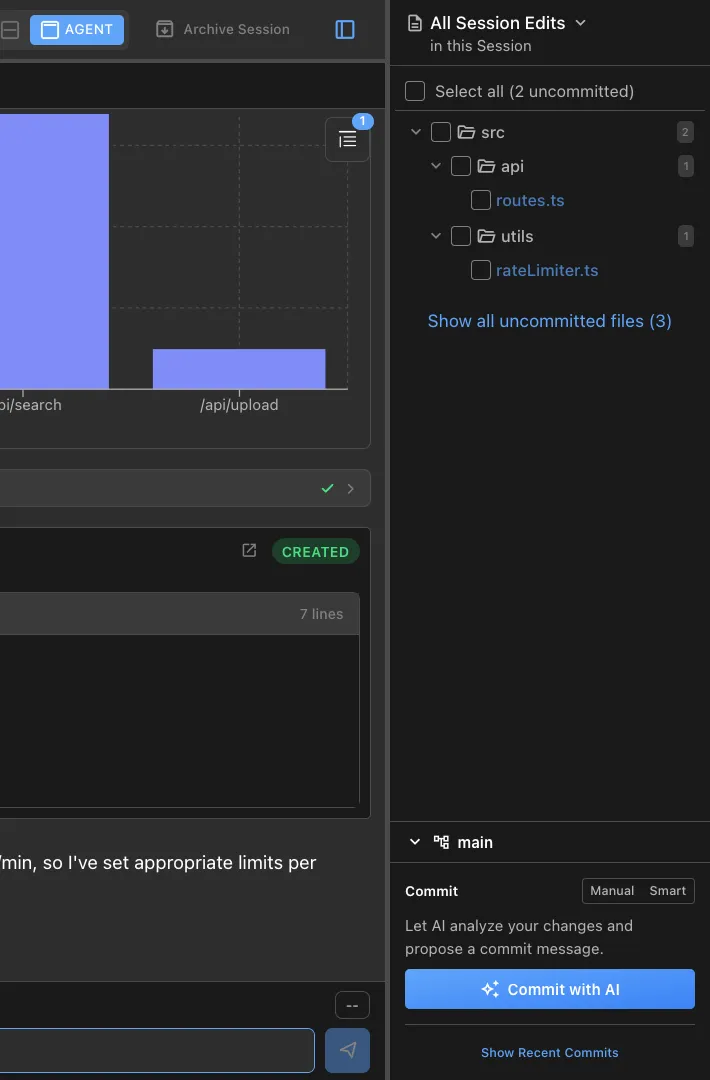The image size is (710, 1080).
Task: Click the Commit with AI button
Action: pyautogui.click(x=549, y=989)
